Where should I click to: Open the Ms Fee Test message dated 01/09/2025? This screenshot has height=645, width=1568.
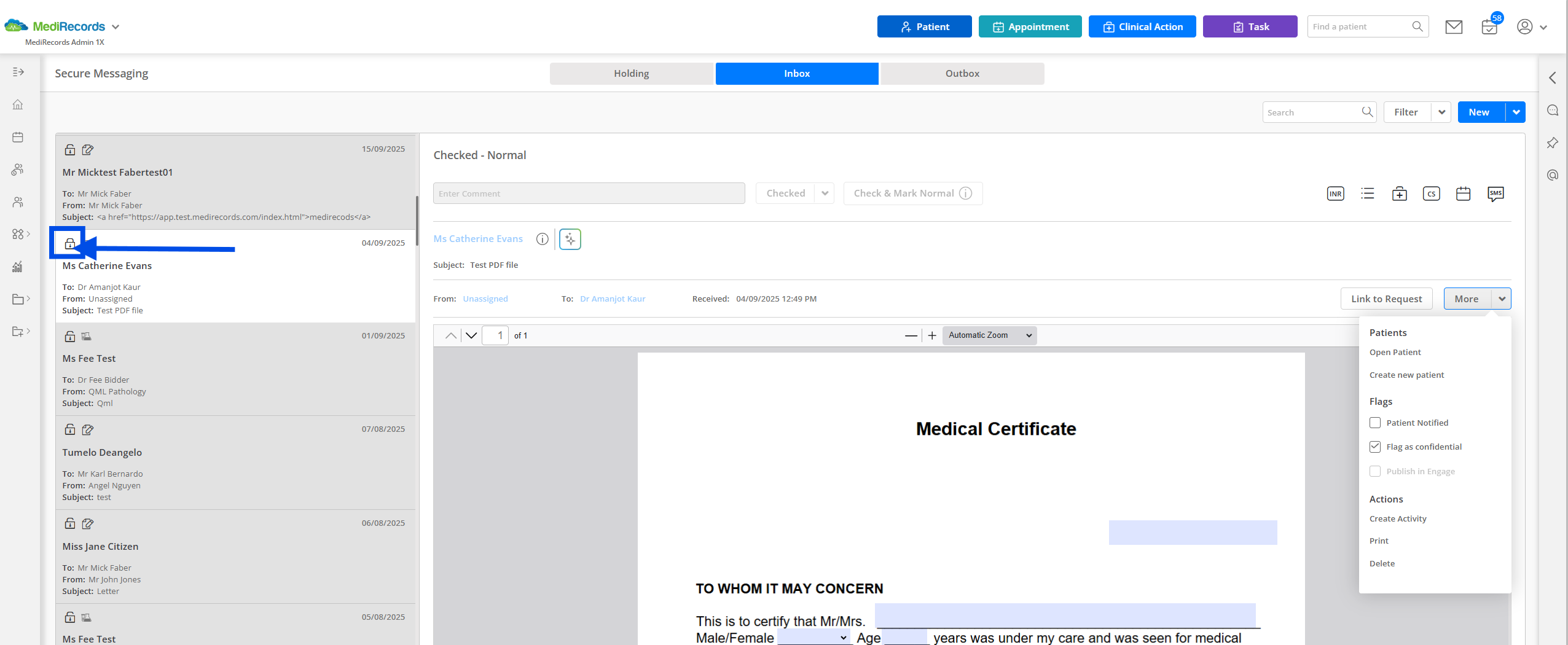point(235,369)
